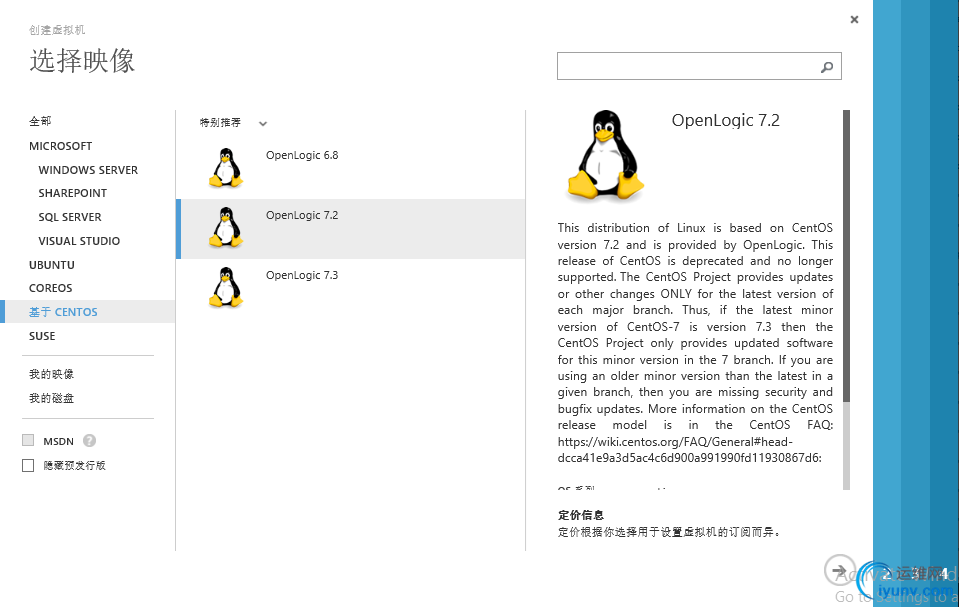
Task: Open 我的映像 in sidebar
Action: pos(51,374)
